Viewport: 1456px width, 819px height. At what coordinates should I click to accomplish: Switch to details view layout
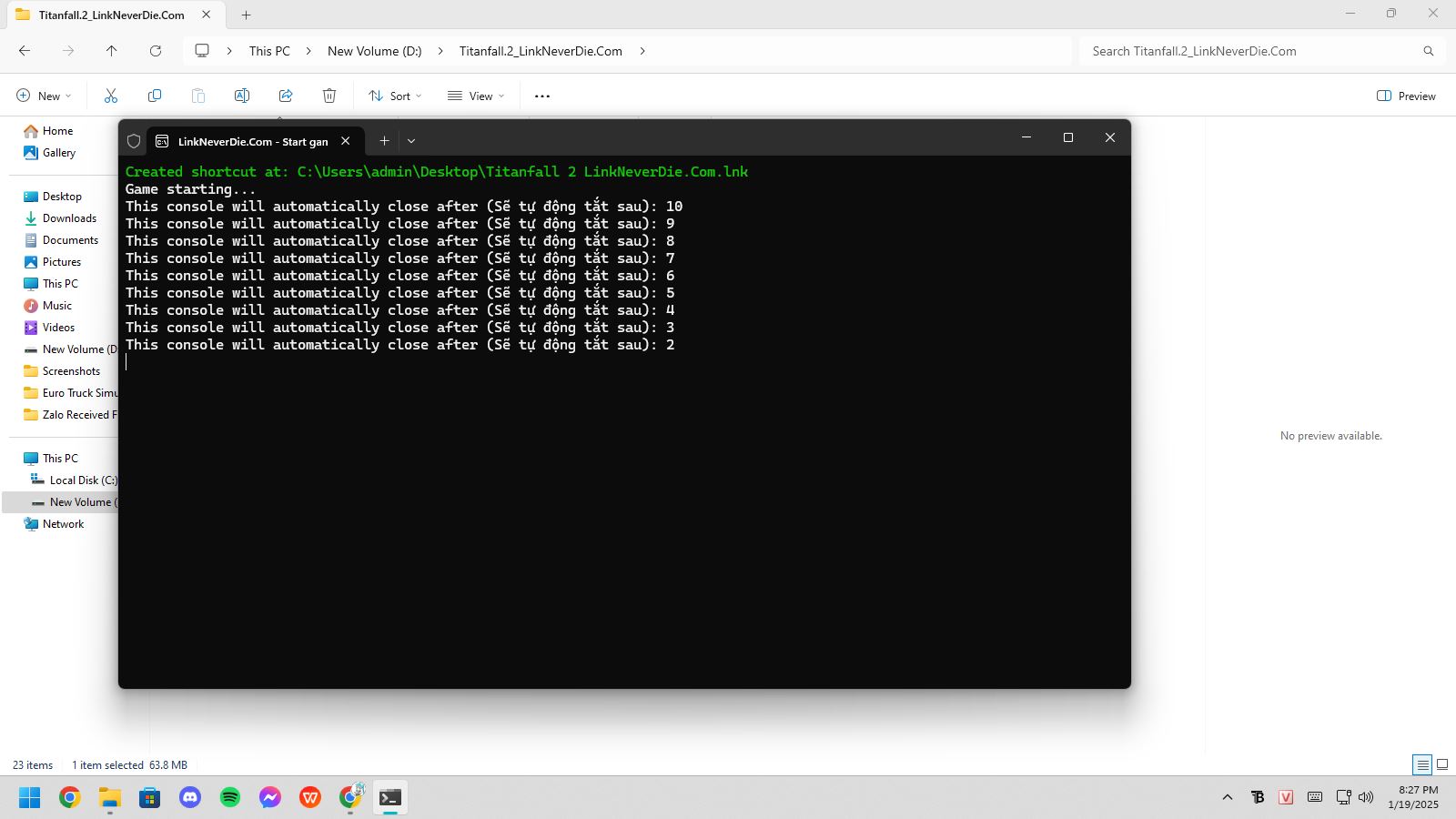pyautogui.click(x=1422, y=764)
